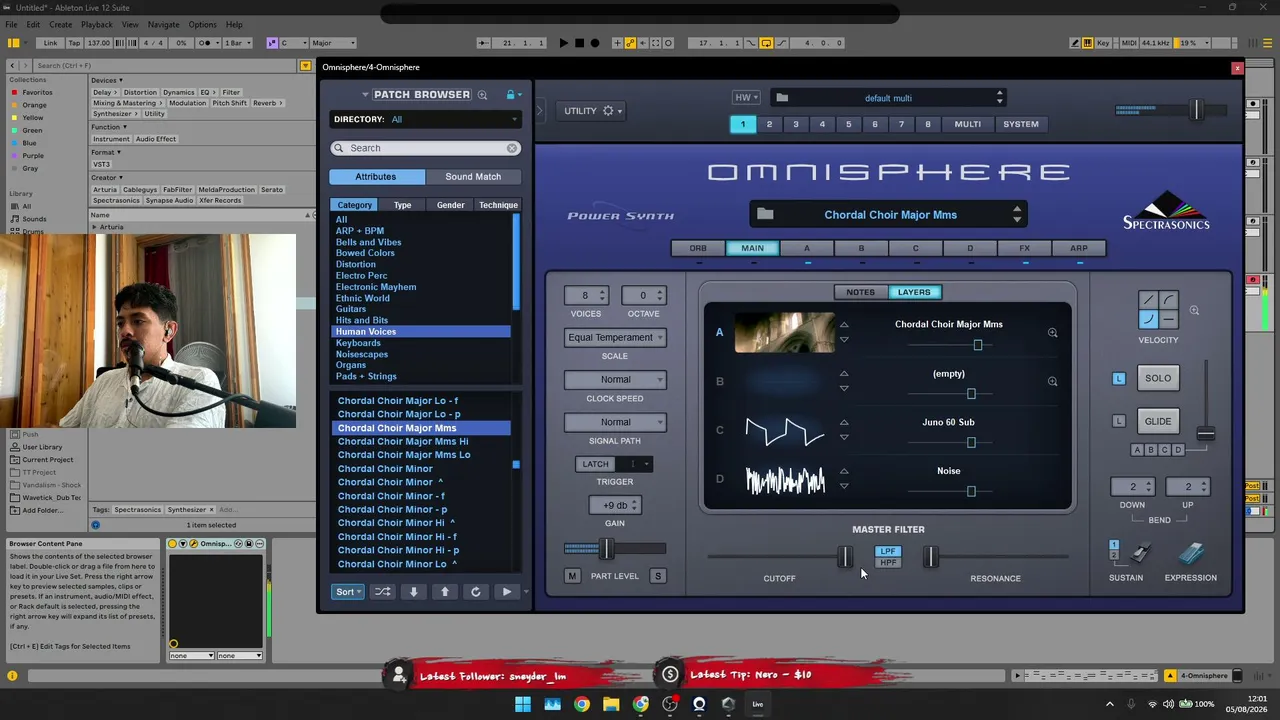Open the default multi folder icon
Viewport: 1280px width, 720px height.
782,98
